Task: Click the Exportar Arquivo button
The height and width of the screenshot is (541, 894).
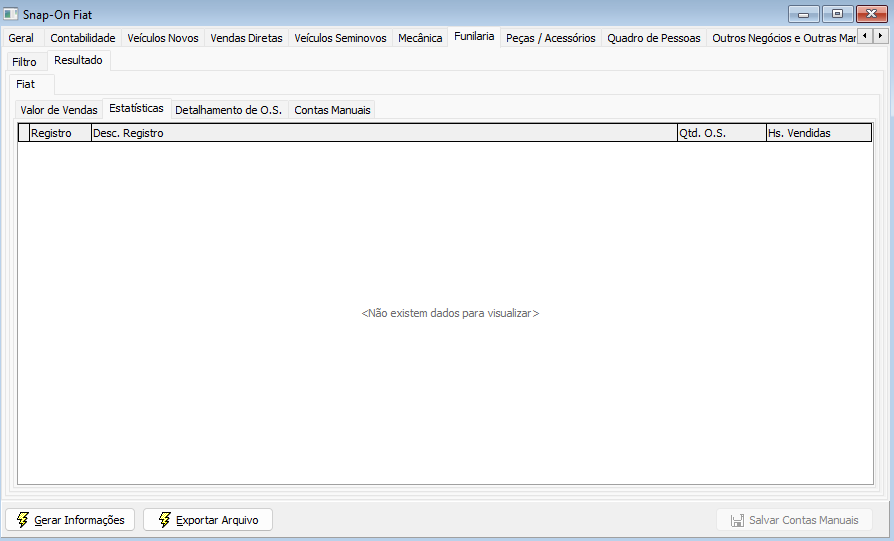Action: [x=208, y=519]
